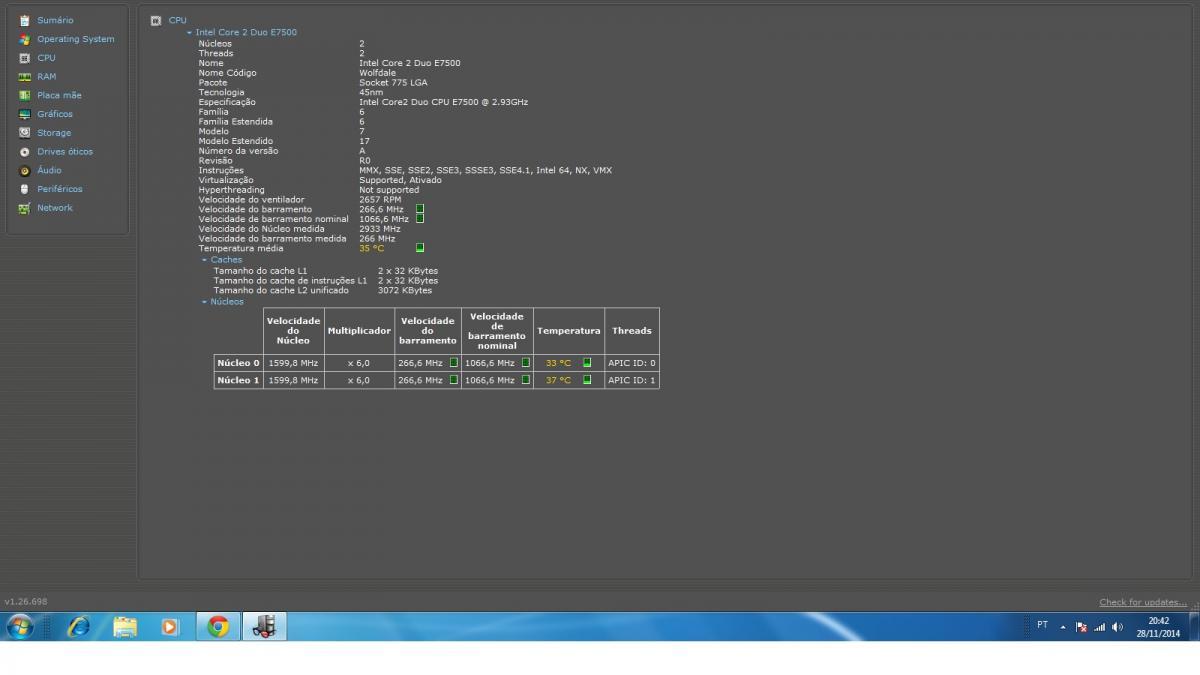Image resolution: width=1200 pixels, height=675 pixels.
Task: Select Drives óticos in the sidebar
Action: point(65,152)
